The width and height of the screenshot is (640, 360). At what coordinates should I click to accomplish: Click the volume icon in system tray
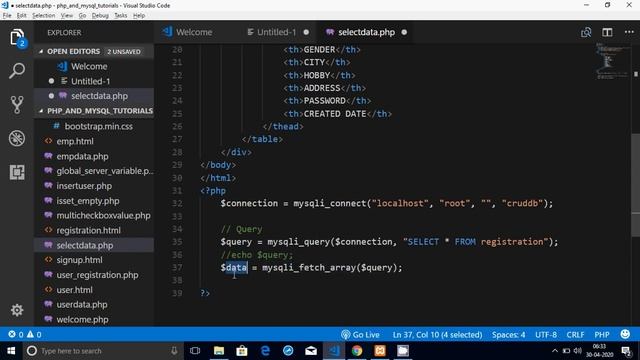tap(578, 351)
